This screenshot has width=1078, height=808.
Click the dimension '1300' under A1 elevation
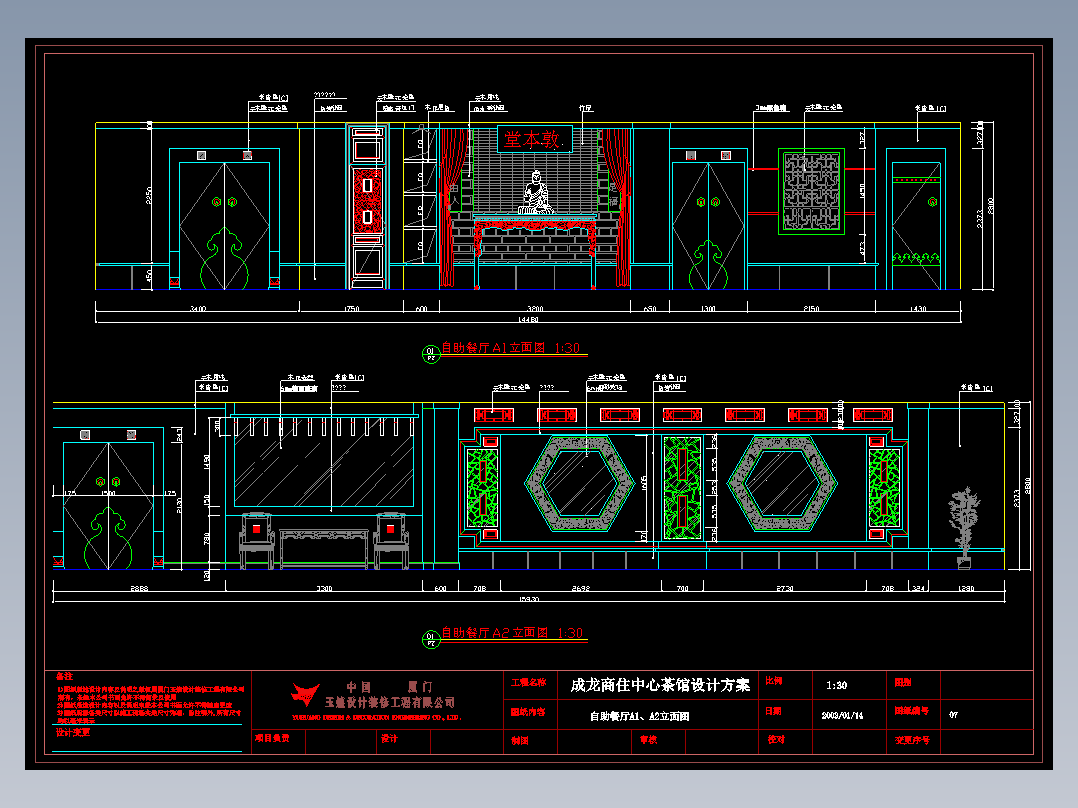click(x=708, y=309)
